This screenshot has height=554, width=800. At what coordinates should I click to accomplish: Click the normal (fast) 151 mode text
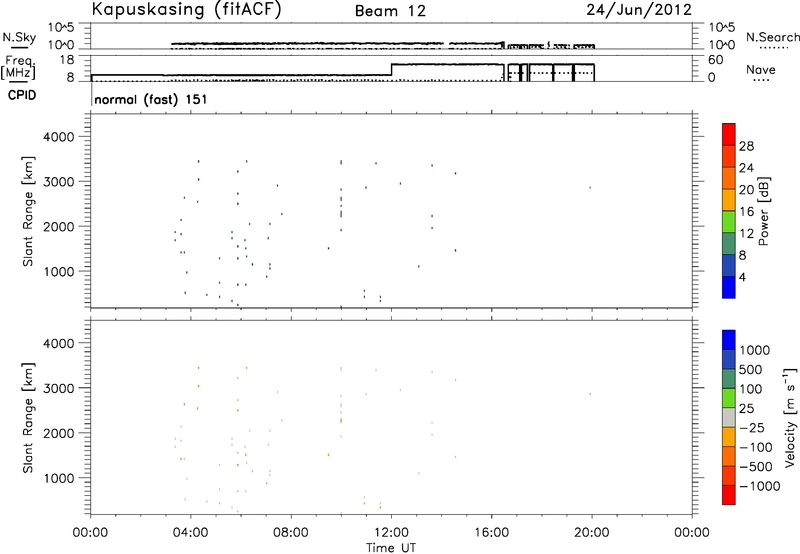click(x=151, y=99)
